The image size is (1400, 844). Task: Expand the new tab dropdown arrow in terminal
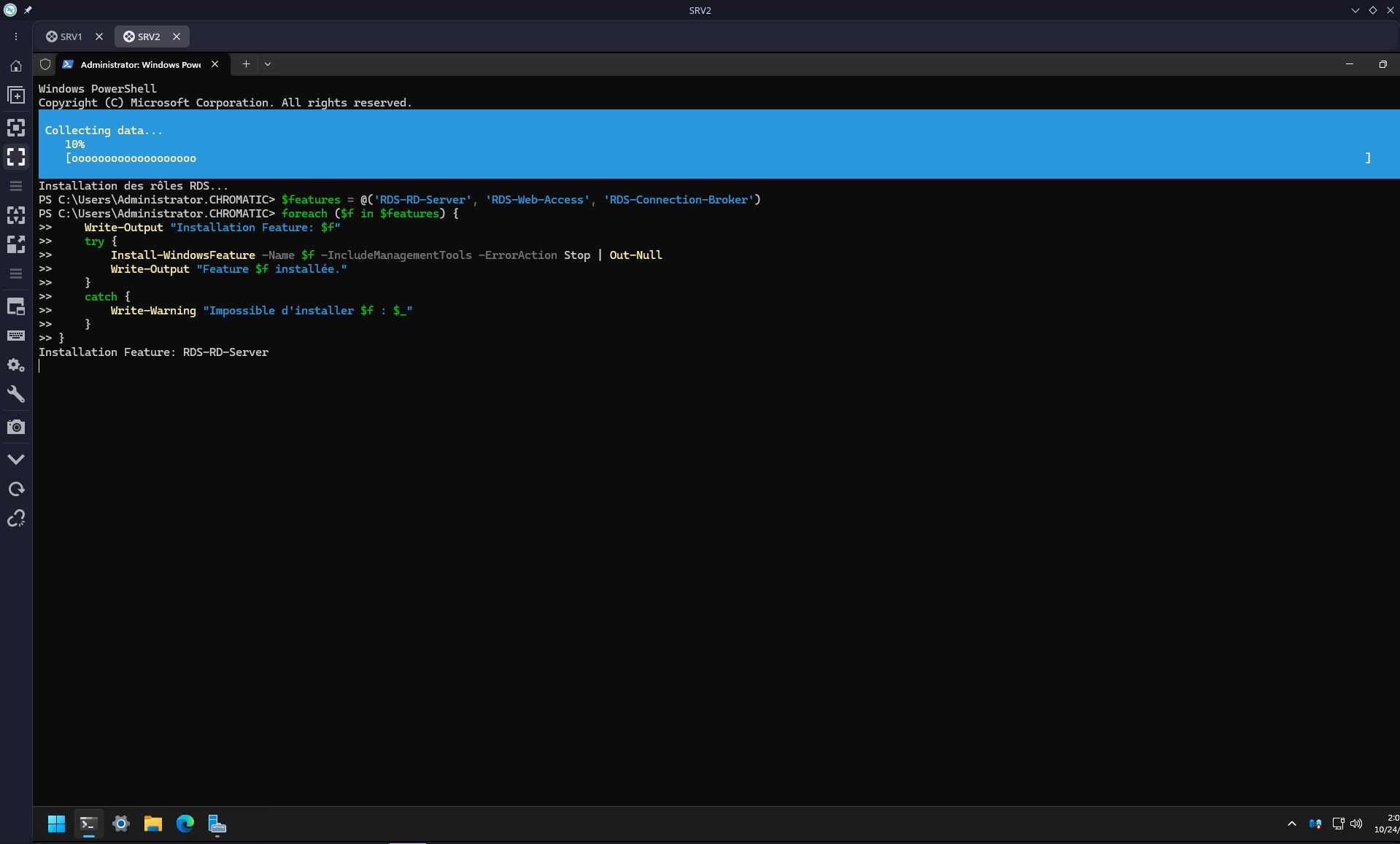(x=268, y=64)
